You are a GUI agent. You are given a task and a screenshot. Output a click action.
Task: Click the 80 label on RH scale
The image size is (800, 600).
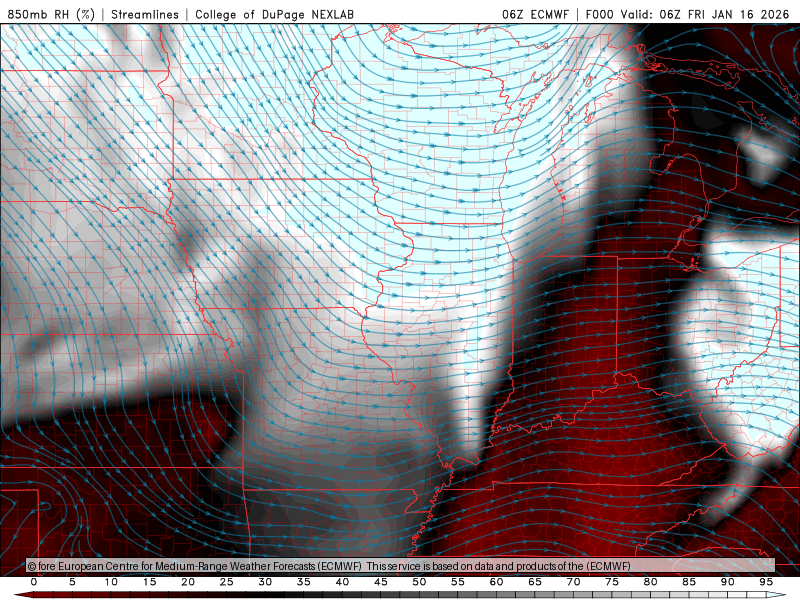pyautogui.click(x=651, y=582)
